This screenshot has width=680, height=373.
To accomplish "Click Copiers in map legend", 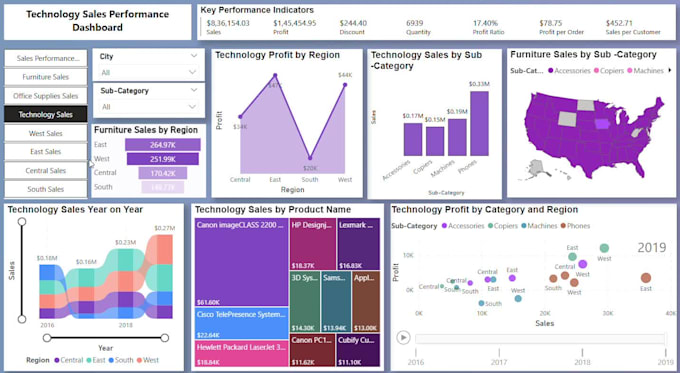I will pyautogui.click(x=609, y=70).
